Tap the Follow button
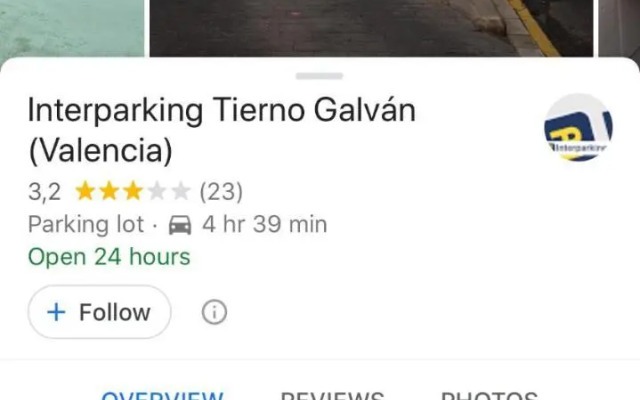Image resolution: width=640 pixels, height=400 pixels. click(99, 312)
